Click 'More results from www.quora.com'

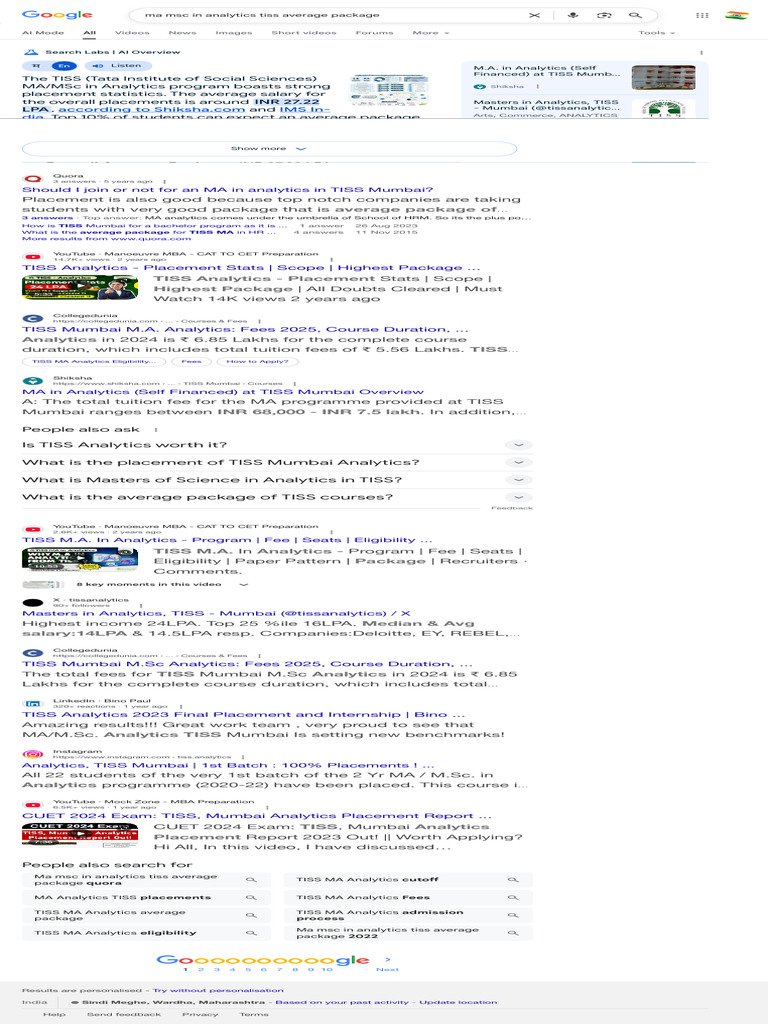point(106,238)
